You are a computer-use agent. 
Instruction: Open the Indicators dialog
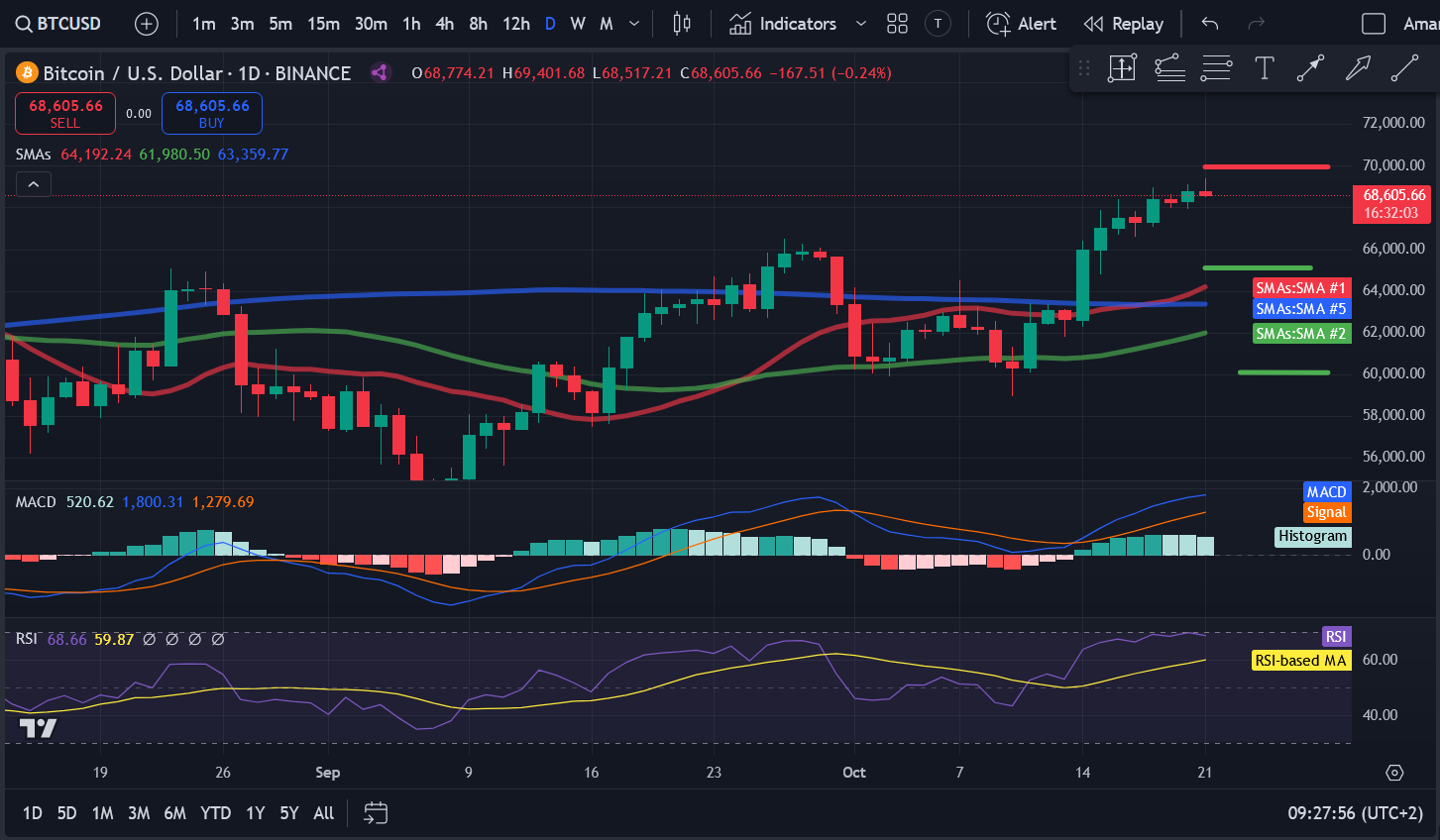(783, 24)
